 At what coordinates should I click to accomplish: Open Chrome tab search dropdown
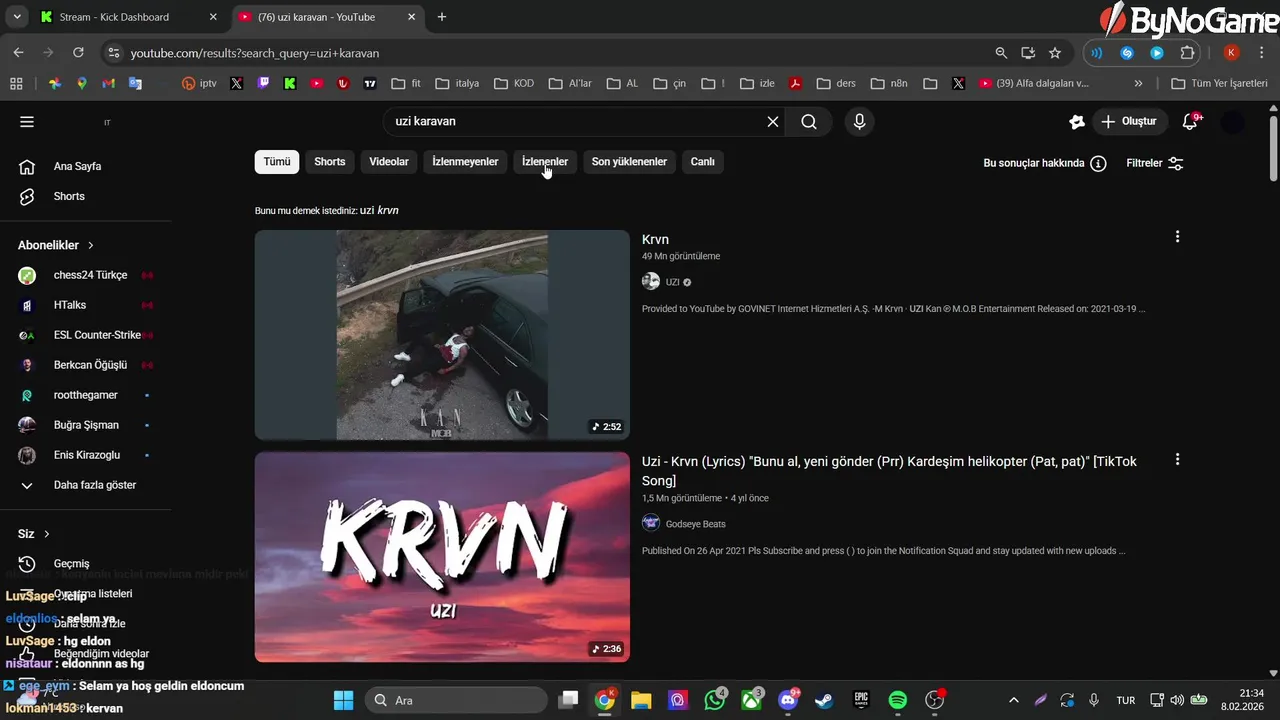pyautogui.click(x=17, y=17)
